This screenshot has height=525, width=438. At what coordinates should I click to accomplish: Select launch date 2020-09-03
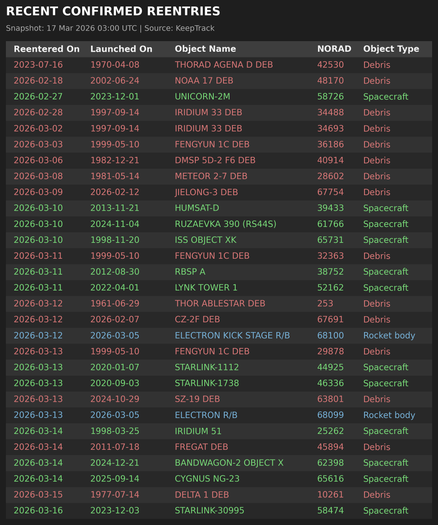[115, 383]
